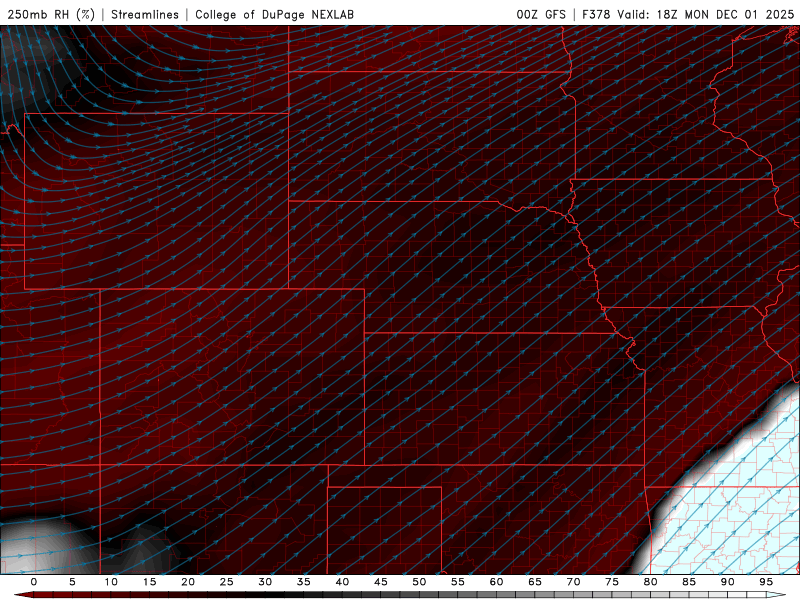Click the colorbar label "25"

pyautogui.click(x=227, y=582)
